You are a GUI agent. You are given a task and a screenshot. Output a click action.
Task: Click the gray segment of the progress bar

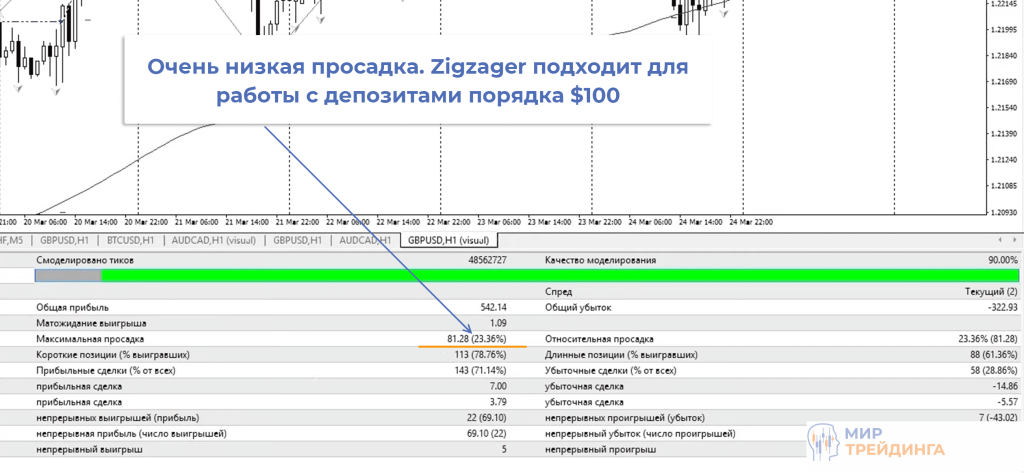point(68,275)
